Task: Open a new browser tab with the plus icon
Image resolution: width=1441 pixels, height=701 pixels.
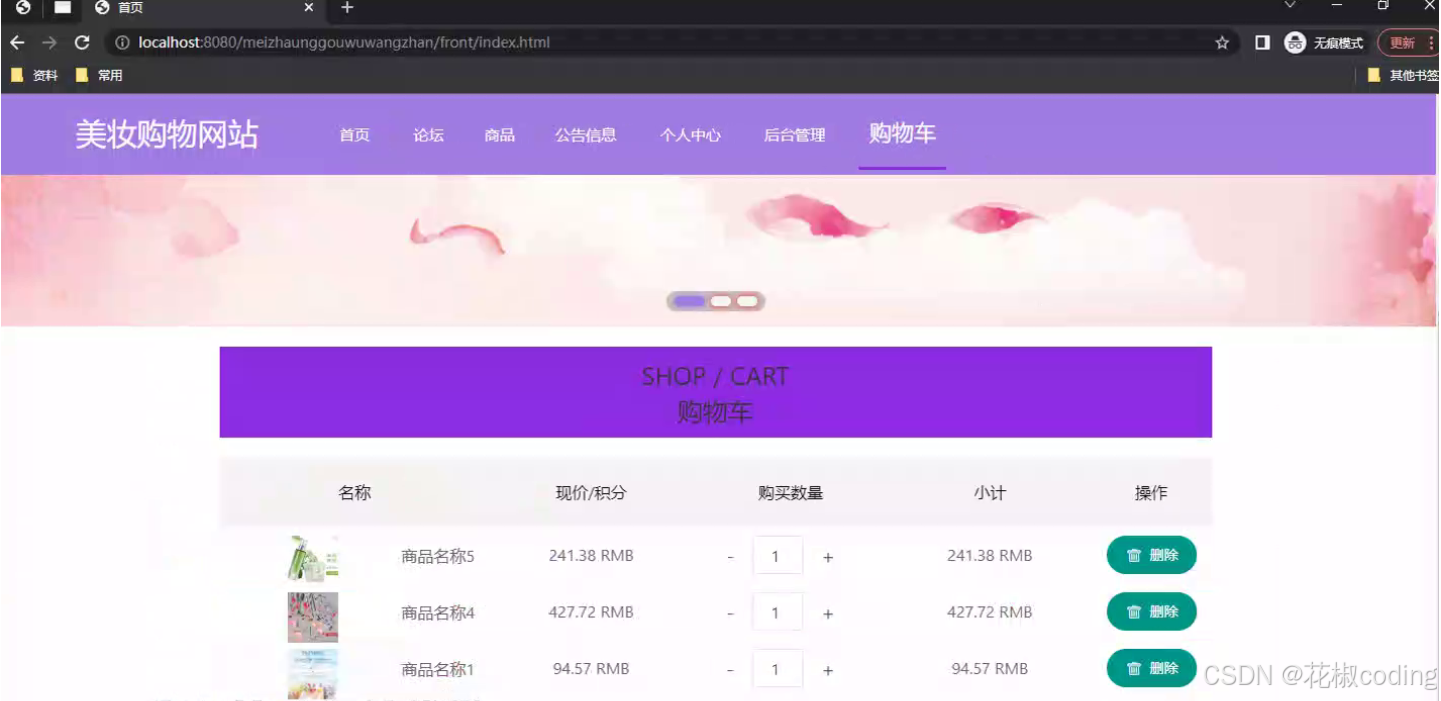Action: pos(346,10)
